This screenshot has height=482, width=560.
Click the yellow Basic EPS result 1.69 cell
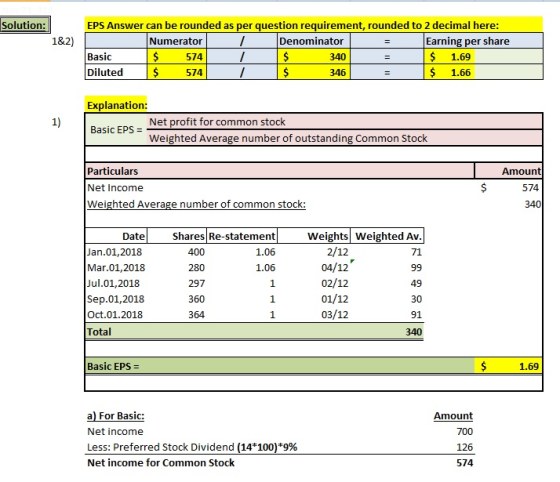coord(509,366)
